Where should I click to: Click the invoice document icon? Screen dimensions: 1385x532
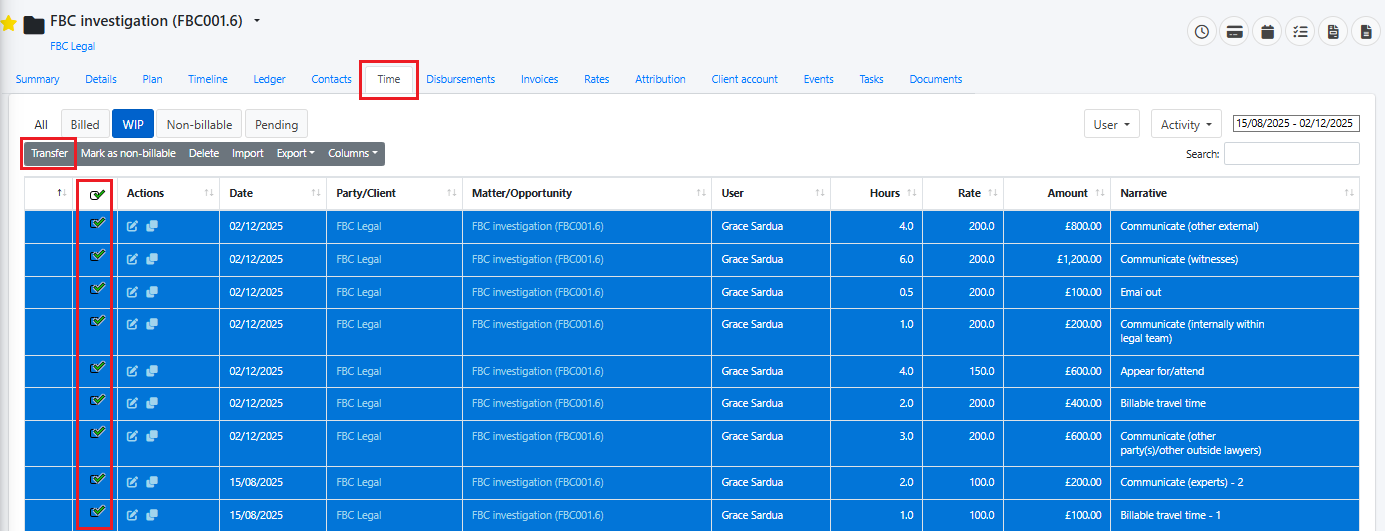(1332, 32)
